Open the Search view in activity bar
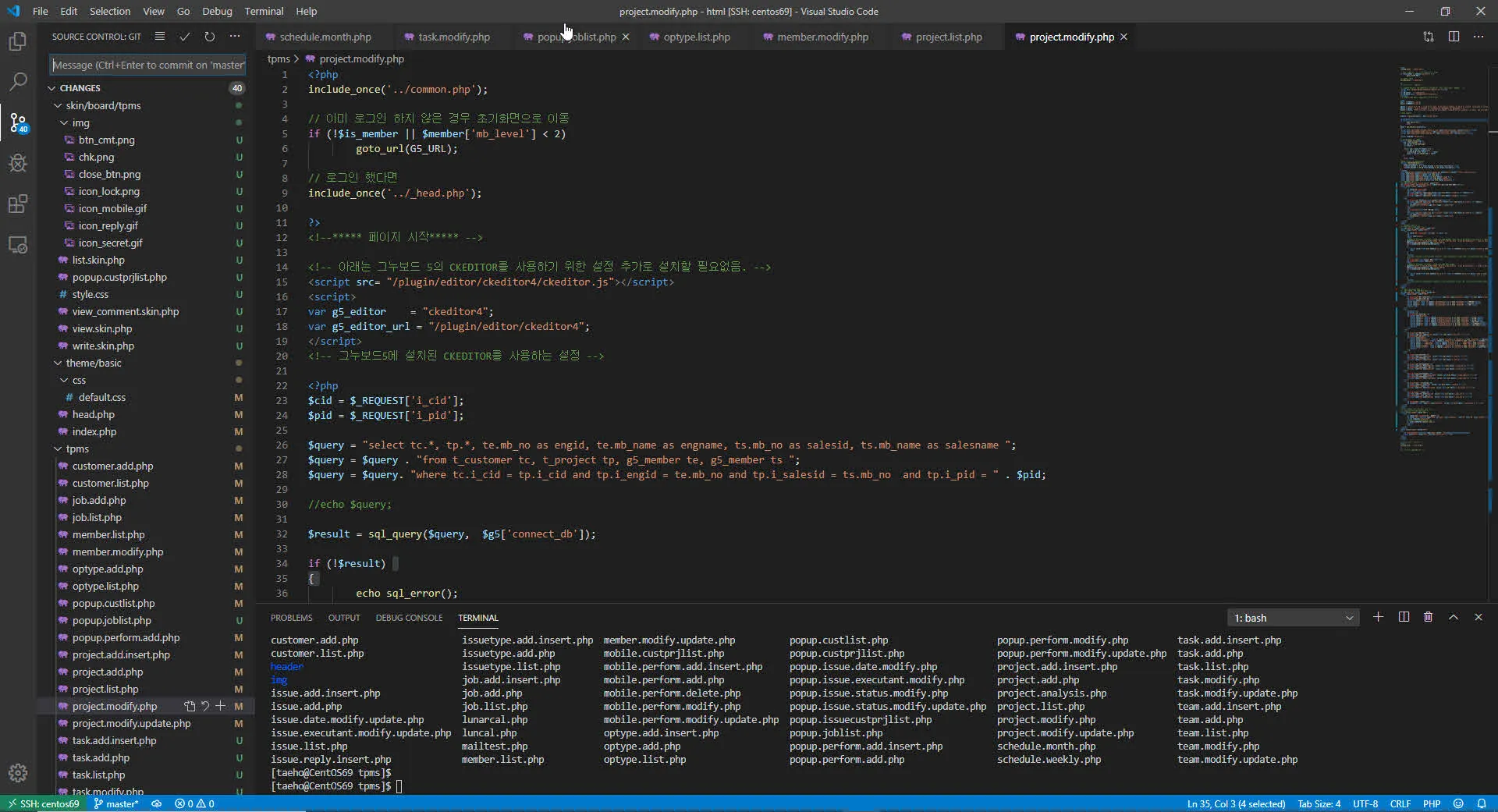This screenshot has height=812, width=1498. [18, 82]
